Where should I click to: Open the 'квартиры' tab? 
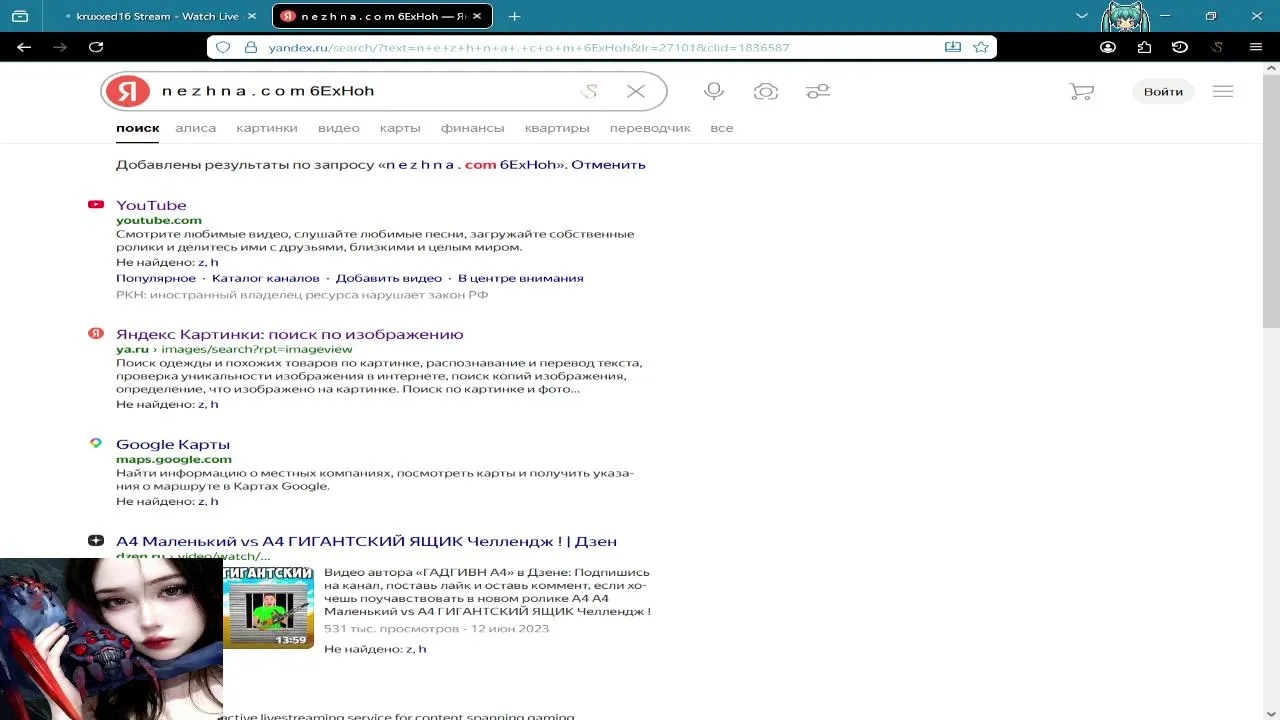[x=557, y=128]
